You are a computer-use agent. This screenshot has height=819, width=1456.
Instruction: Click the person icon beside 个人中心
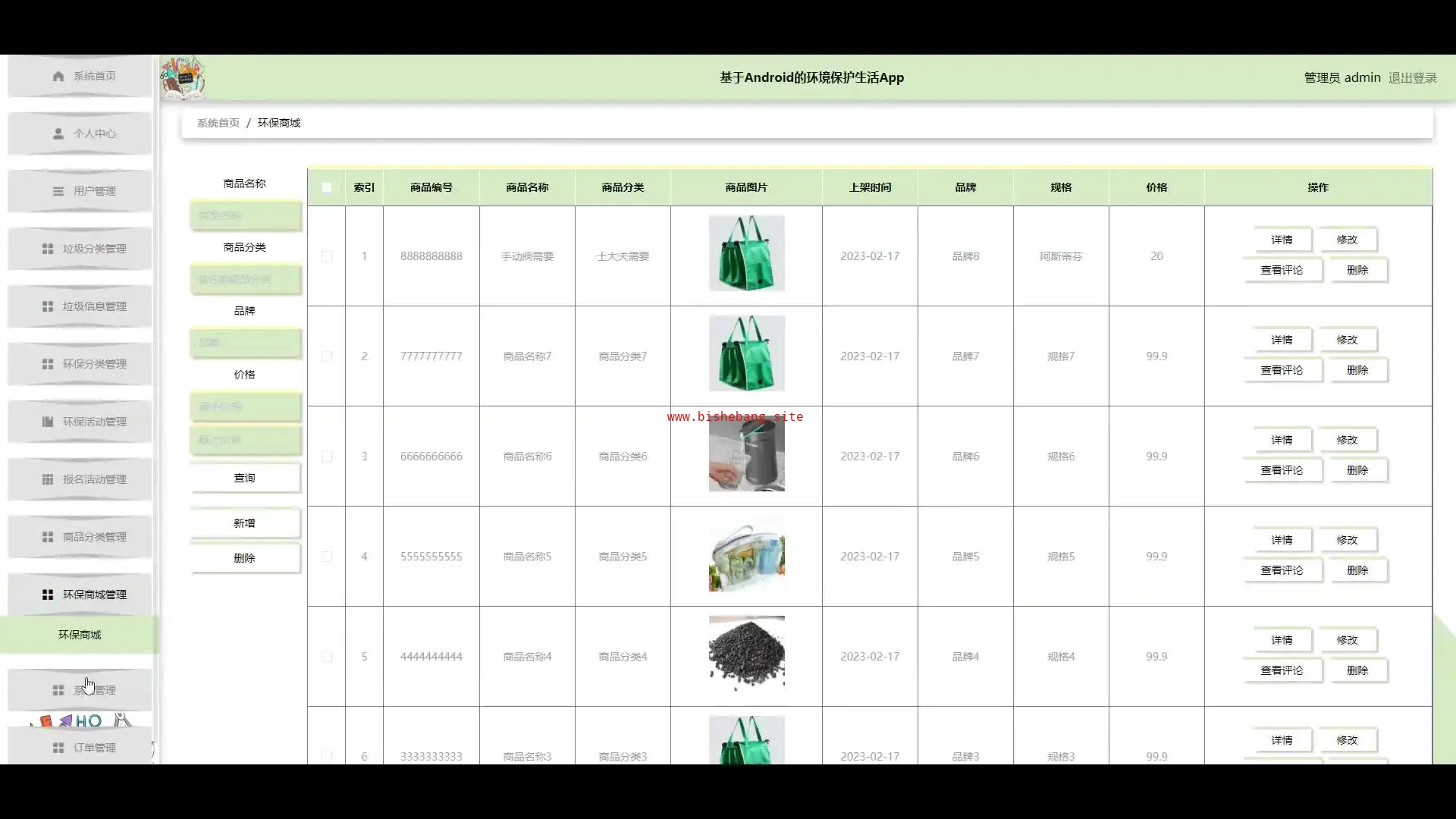[58, 133]
